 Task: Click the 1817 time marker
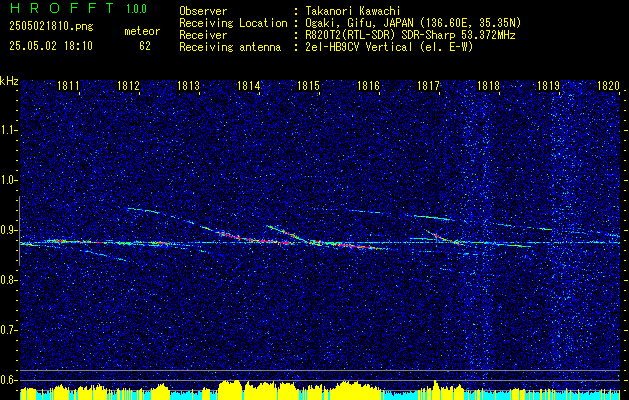coord(428,86)
